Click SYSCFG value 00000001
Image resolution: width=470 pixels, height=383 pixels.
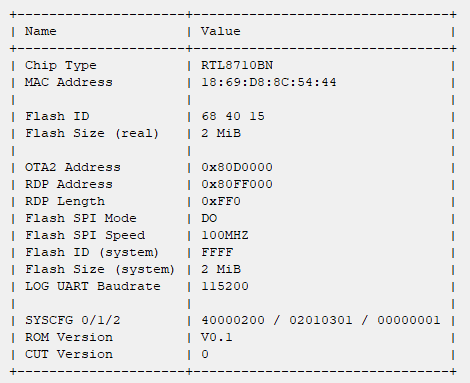click(x=409, y=320)
